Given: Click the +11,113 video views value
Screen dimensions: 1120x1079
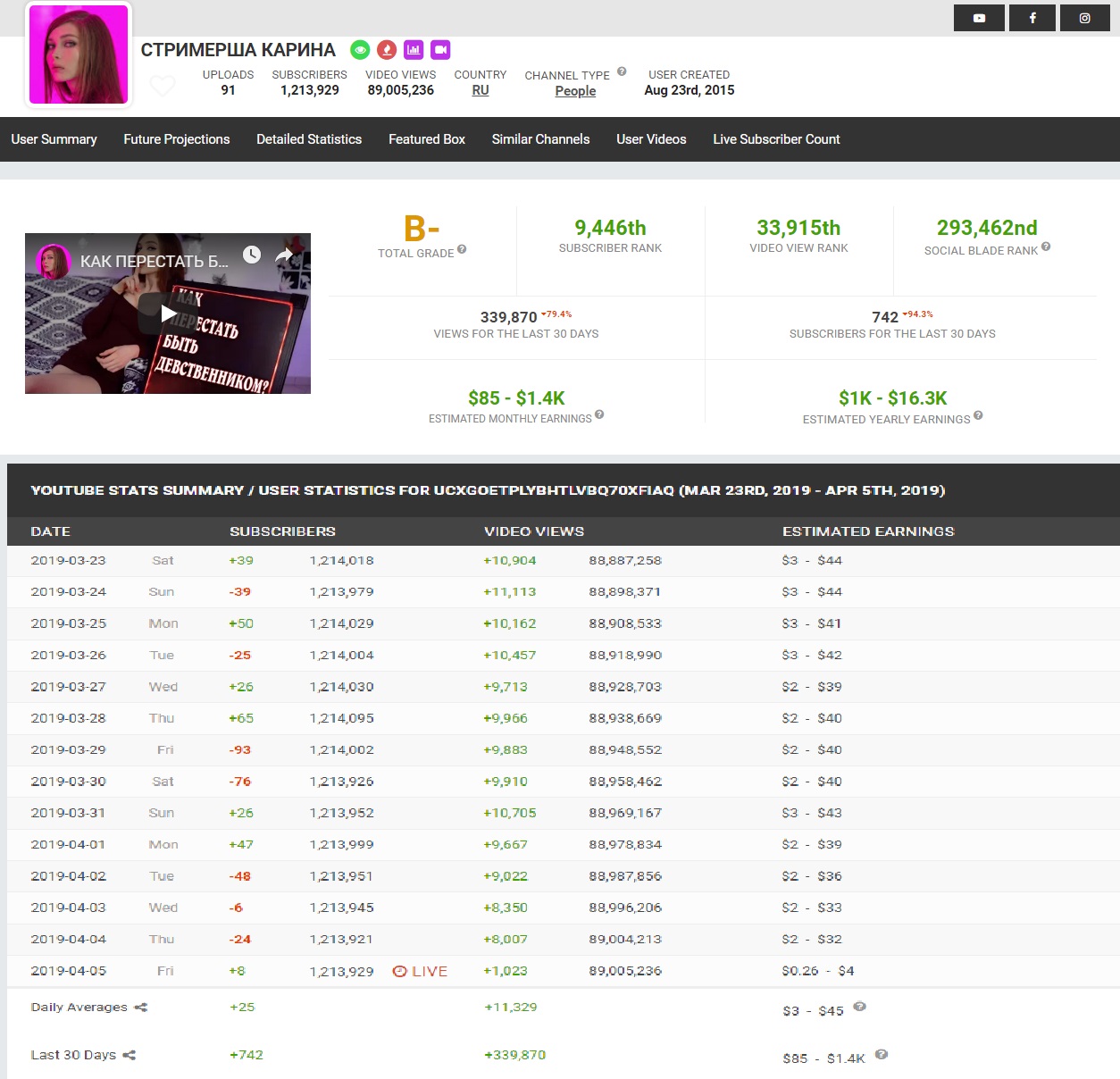Looking at the screenshot, I should coord(510,592).
